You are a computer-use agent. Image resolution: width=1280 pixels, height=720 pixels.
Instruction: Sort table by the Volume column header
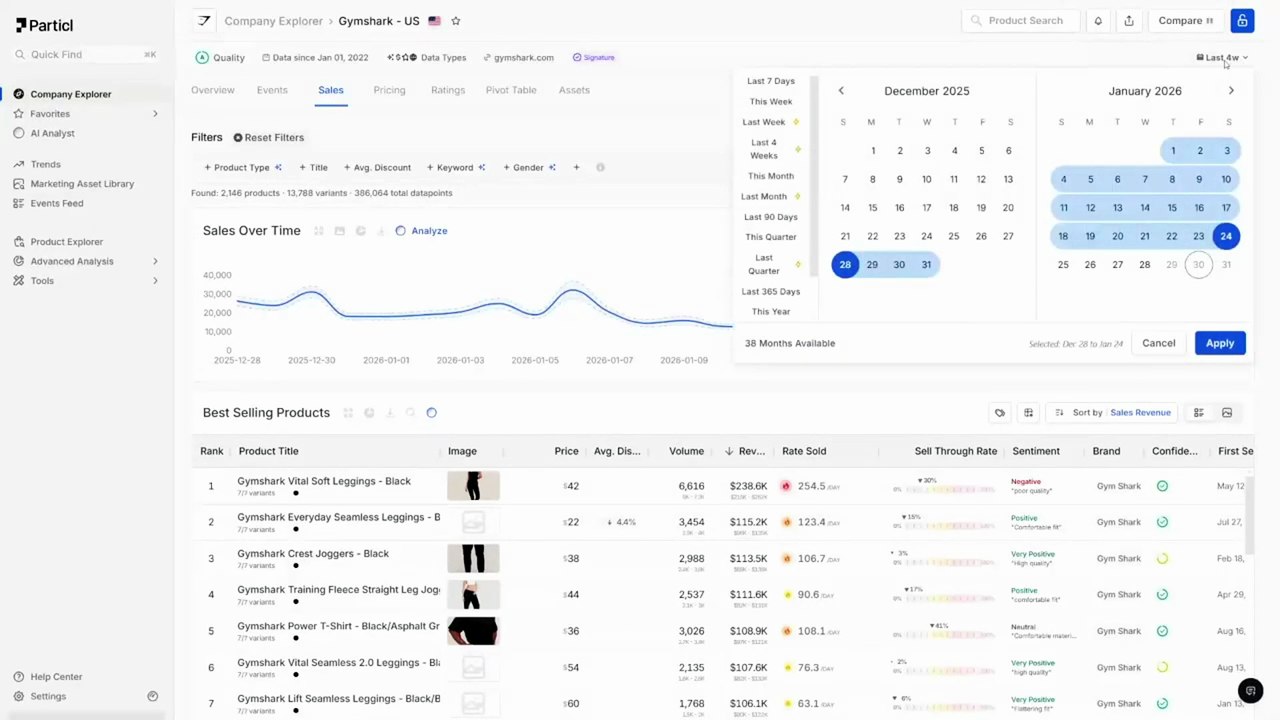click(686, 451)
